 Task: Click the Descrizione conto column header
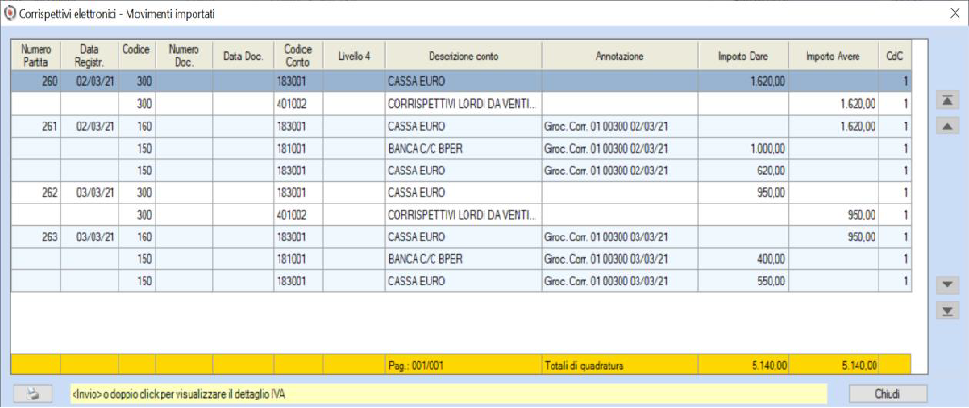pos(463,56)
